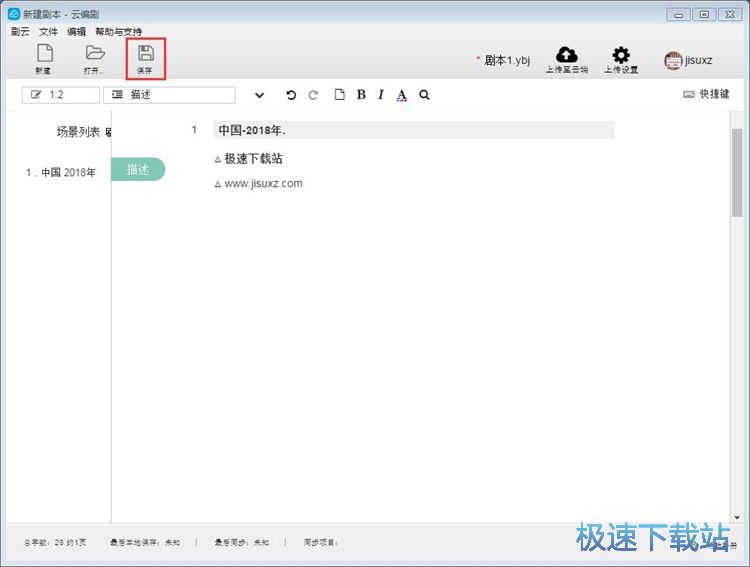
Task: Expand the chevron dropdown in format bar
Action: pos(259,95)
